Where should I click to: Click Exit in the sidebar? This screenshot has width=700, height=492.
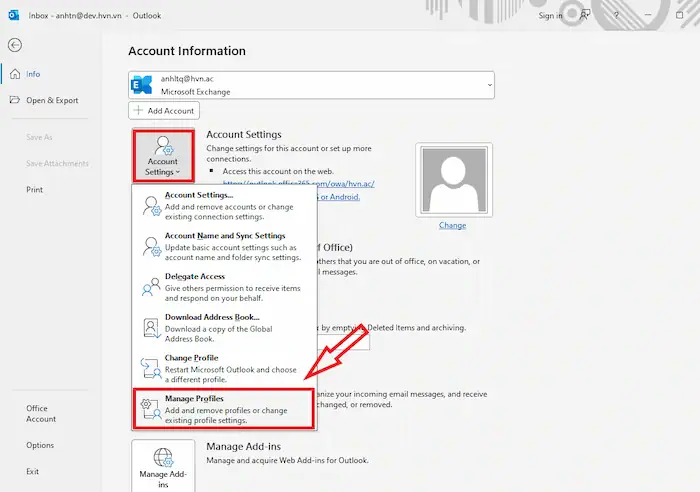click(x=32, y=471)
